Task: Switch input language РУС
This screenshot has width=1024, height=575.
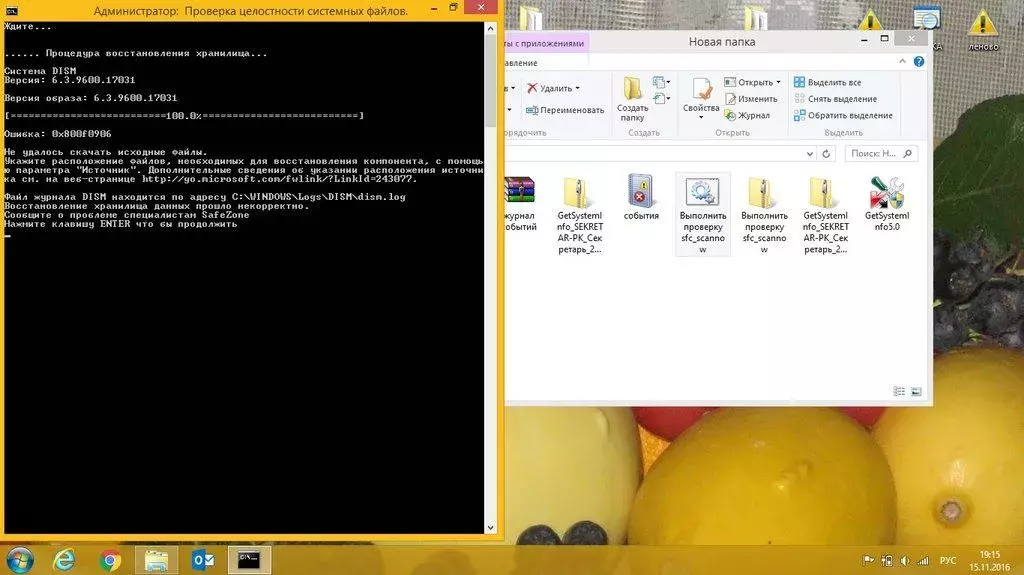Action: click(x=948, y=561)
